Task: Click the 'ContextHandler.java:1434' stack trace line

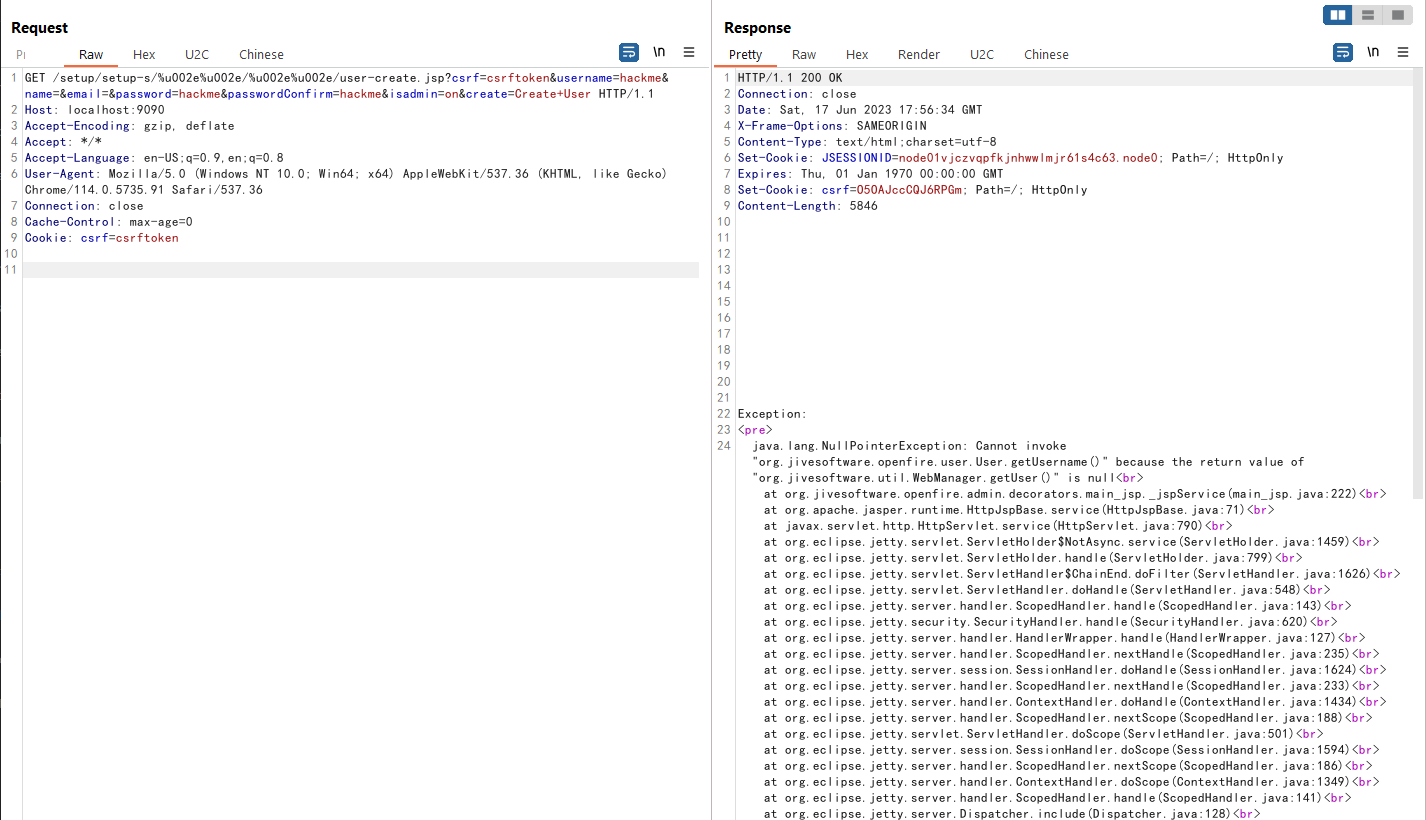Action: 1075,702
